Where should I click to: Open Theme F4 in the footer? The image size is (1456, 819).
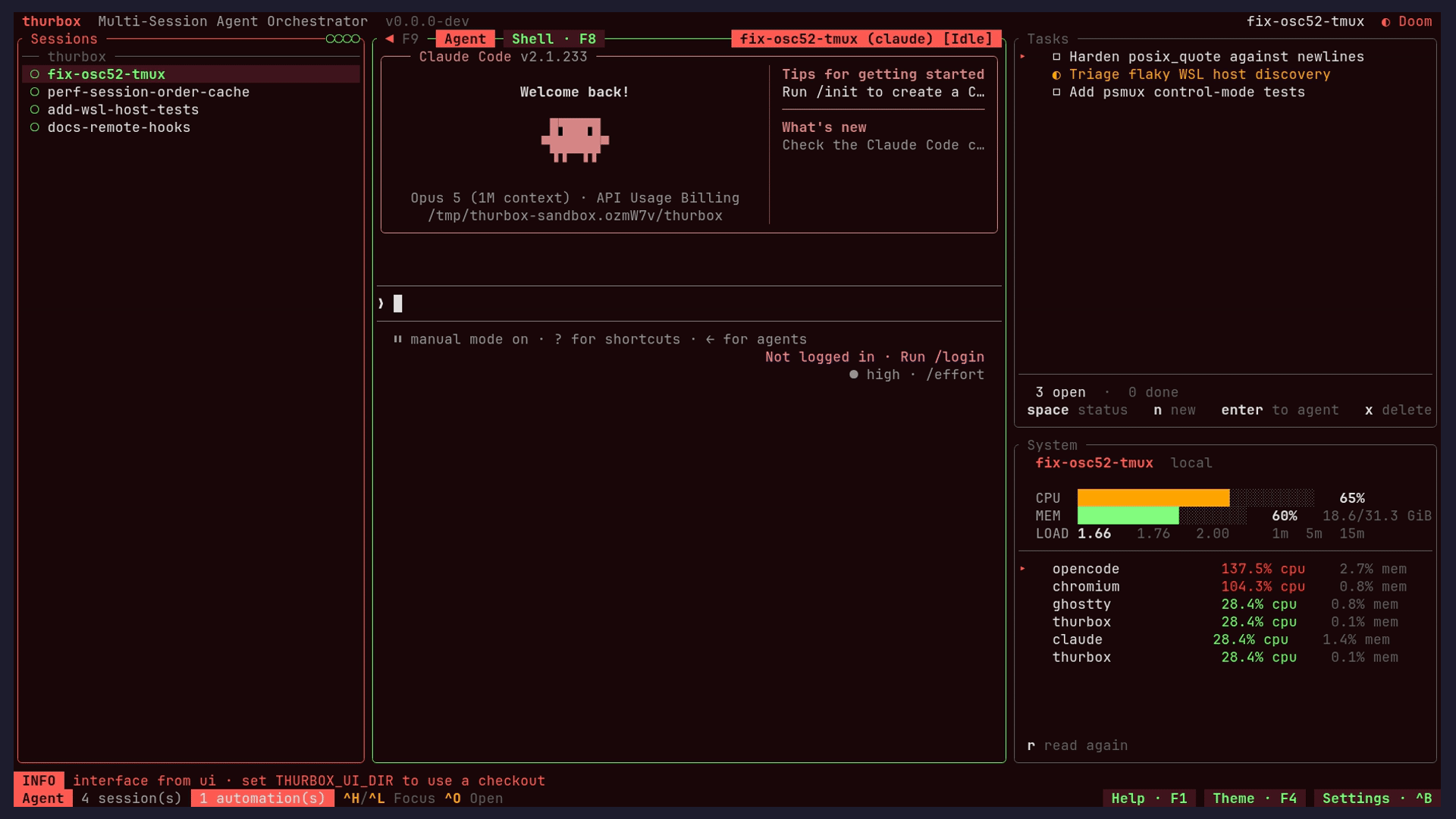click(x=1254, y=799)
